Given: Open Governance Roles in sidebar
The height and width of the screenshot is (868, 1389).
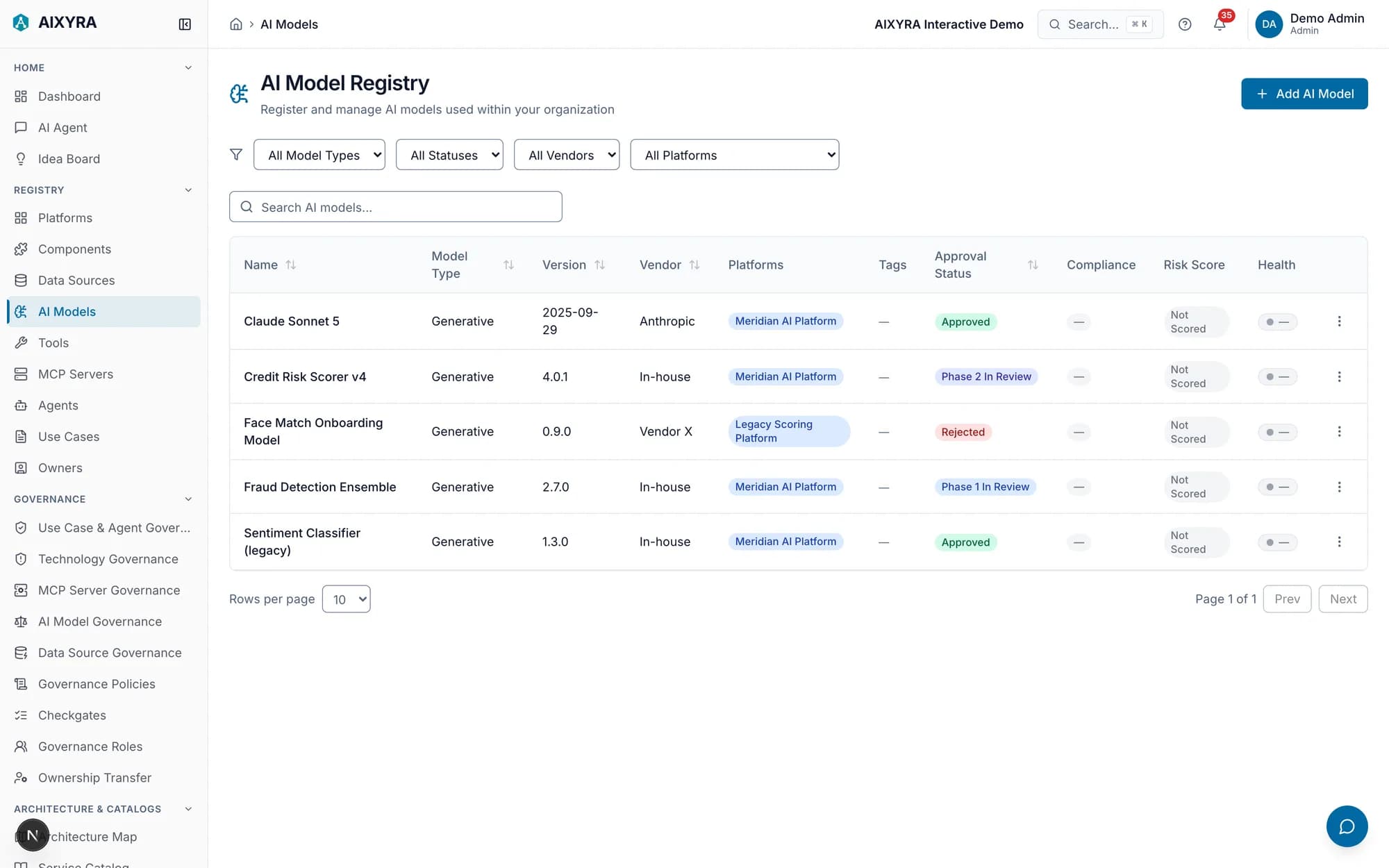Looking at the screenshot, I should pyautogui.click(x=103, y=746).
